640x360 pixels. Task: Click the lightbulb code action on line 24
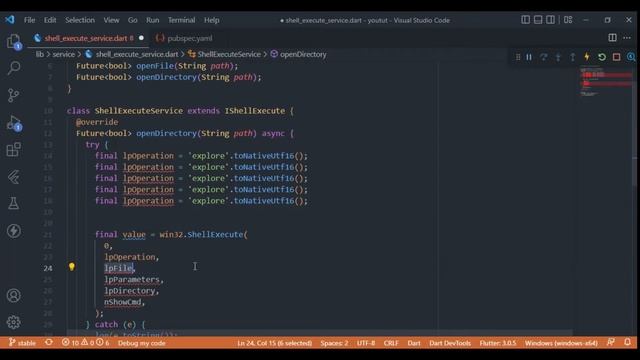tap(72, 267)
